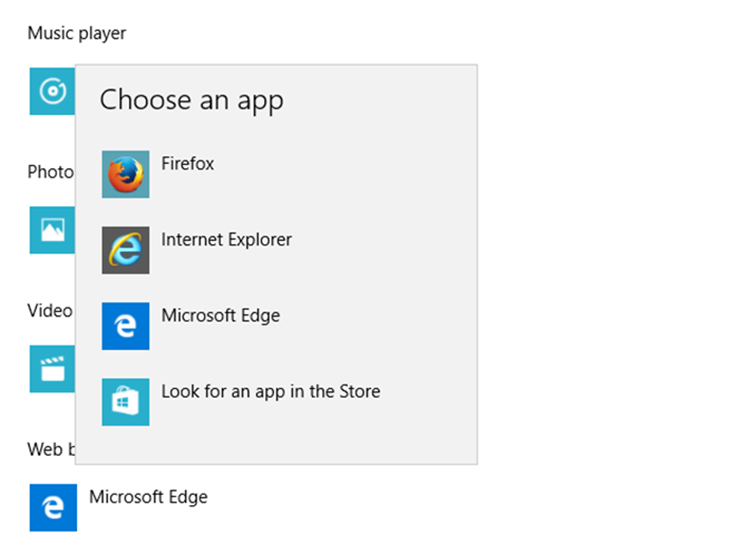This screenshot has width=740, height=554.
Task: Click the Edge icon under Web browser
Action: coord(53,507)
